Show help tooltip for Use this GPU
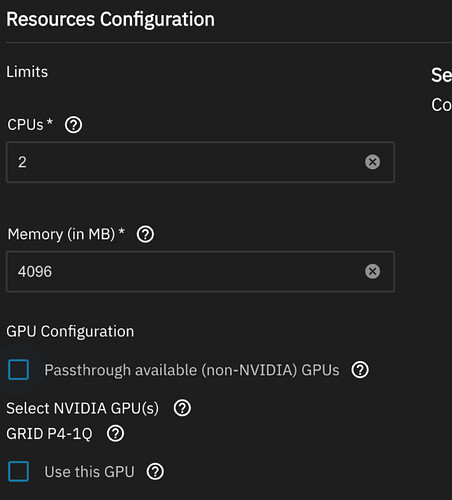Viewport: 452px width, 500px height. tap(155, 472)
